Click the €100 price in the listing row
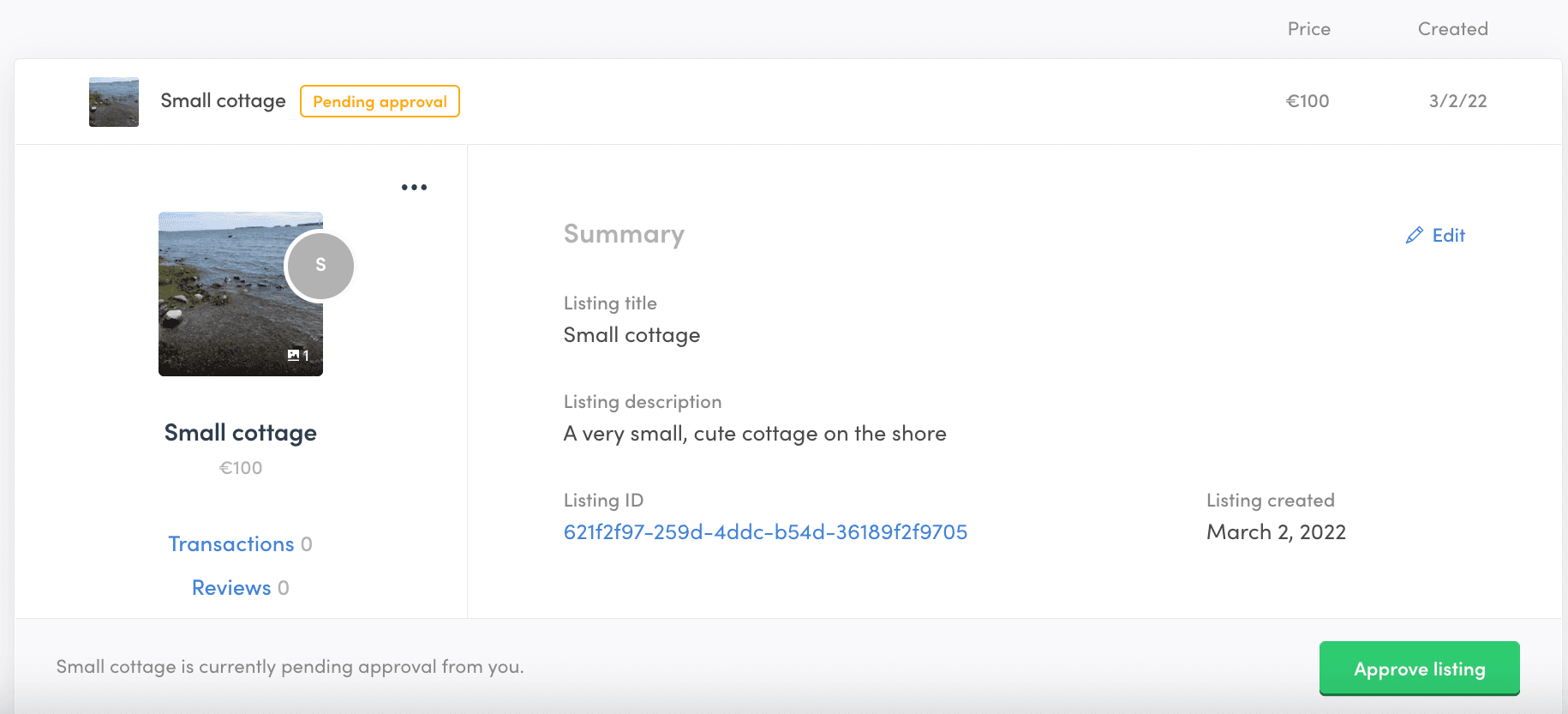 pos(1308,101)
